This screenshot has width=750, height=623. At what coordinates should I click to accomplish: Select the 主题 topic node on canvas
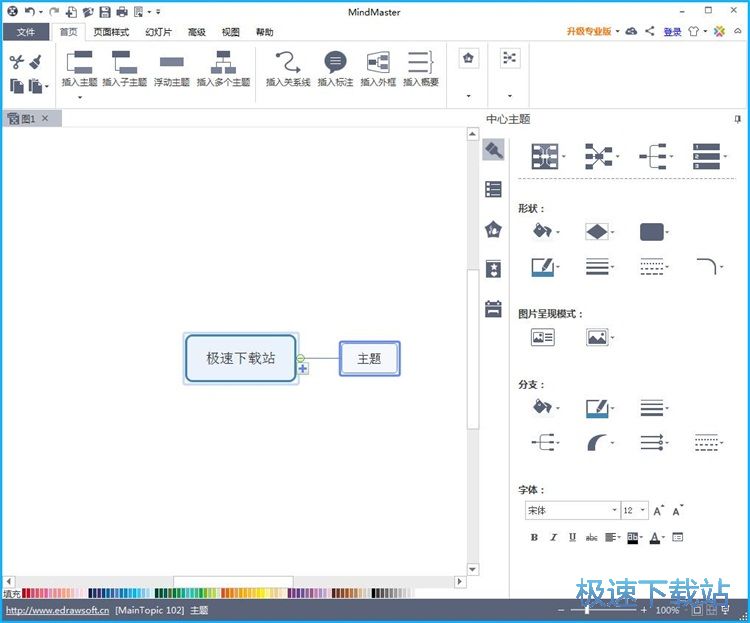[369, 358]
